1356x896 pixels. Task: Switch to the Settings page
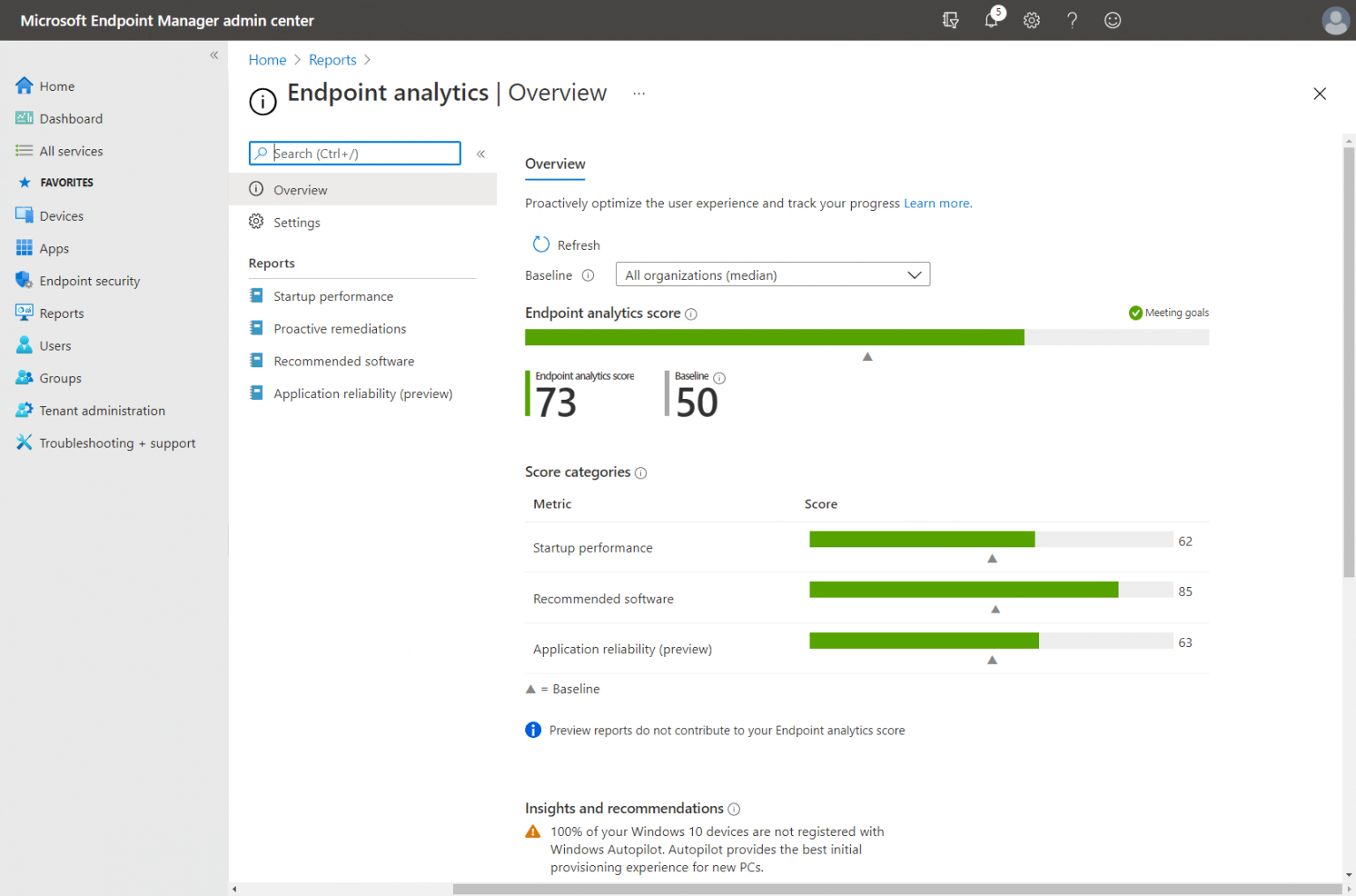[296, 222]
